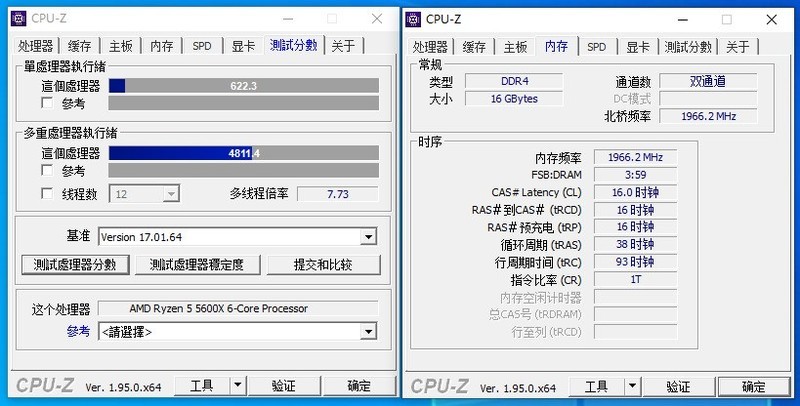Click 多线程倍率 value 7.73
Viewport: 800px width, 406px height.
pos(338,194)
